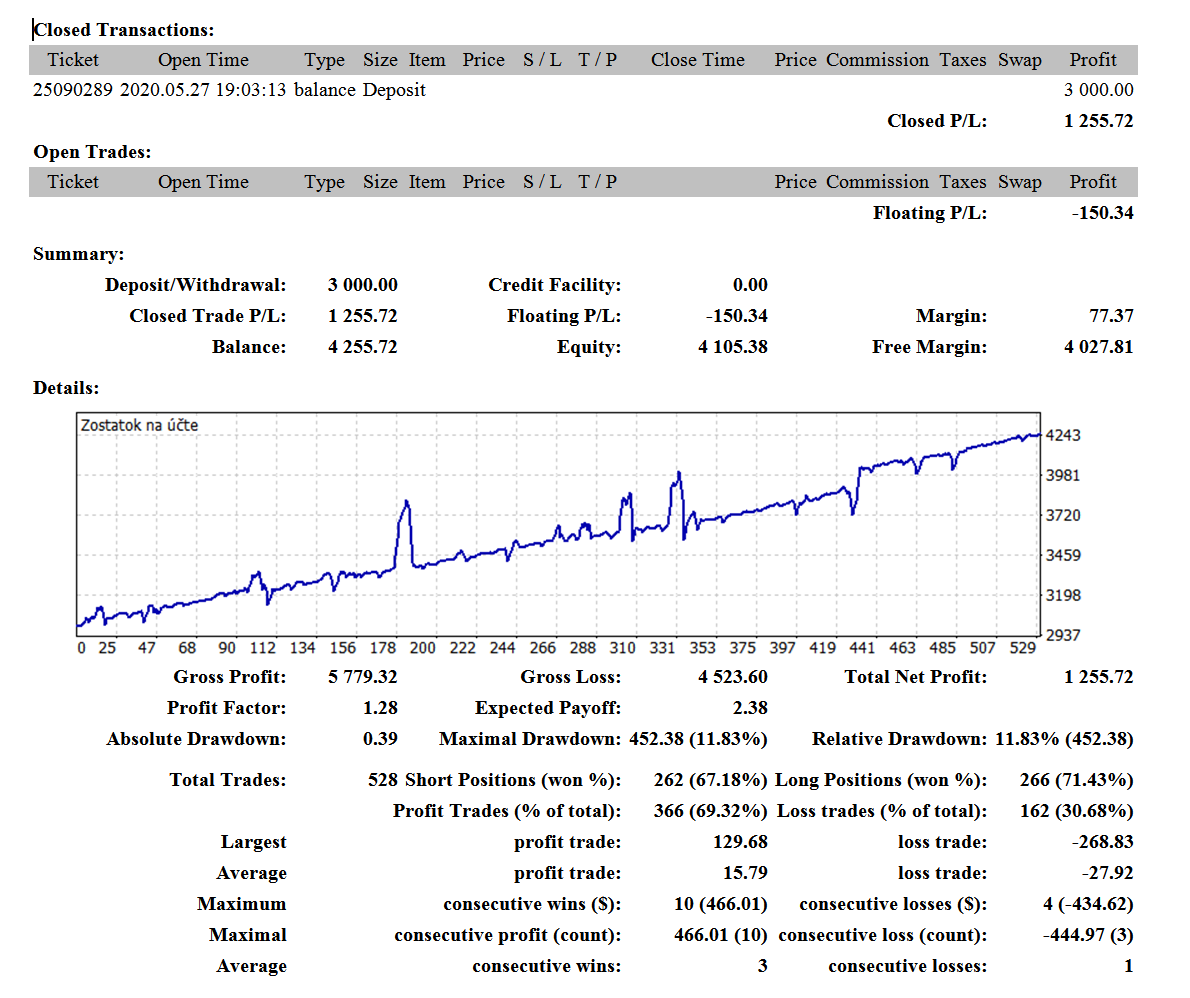Click the Maximal Drawdown value 452.38 (11.83%)
1190x998 pixels.
coord(698,739)
